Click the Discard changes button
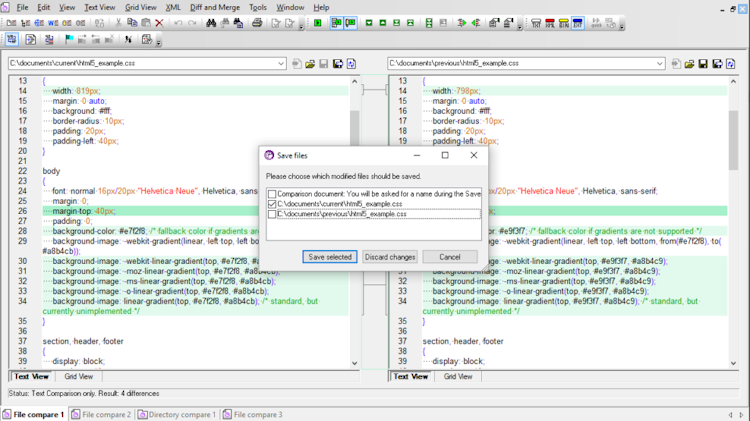This screenshot has height=421, width=750. point(390,257)
